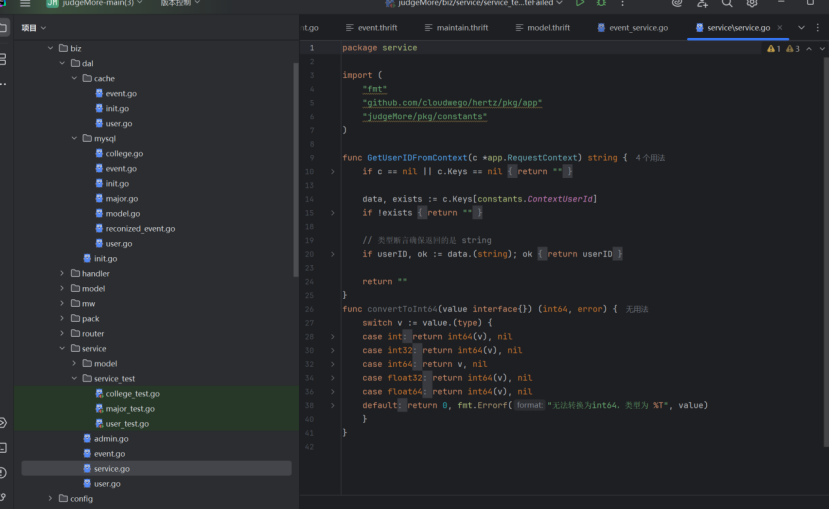Open Code With Me add-user icon
This screenshot has width=829, height=510.
[x=702, y=3]
